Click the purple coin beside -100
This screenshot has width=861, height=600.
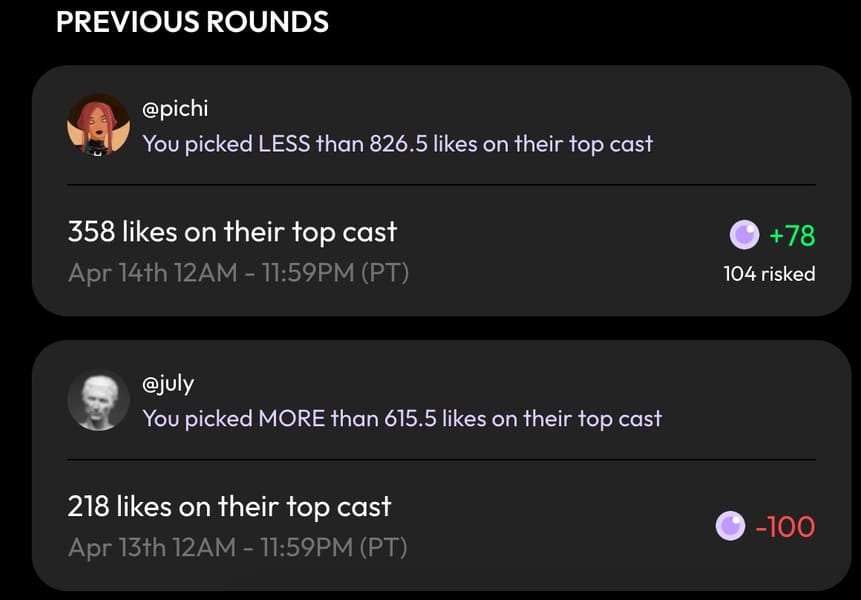coord(731,526)
